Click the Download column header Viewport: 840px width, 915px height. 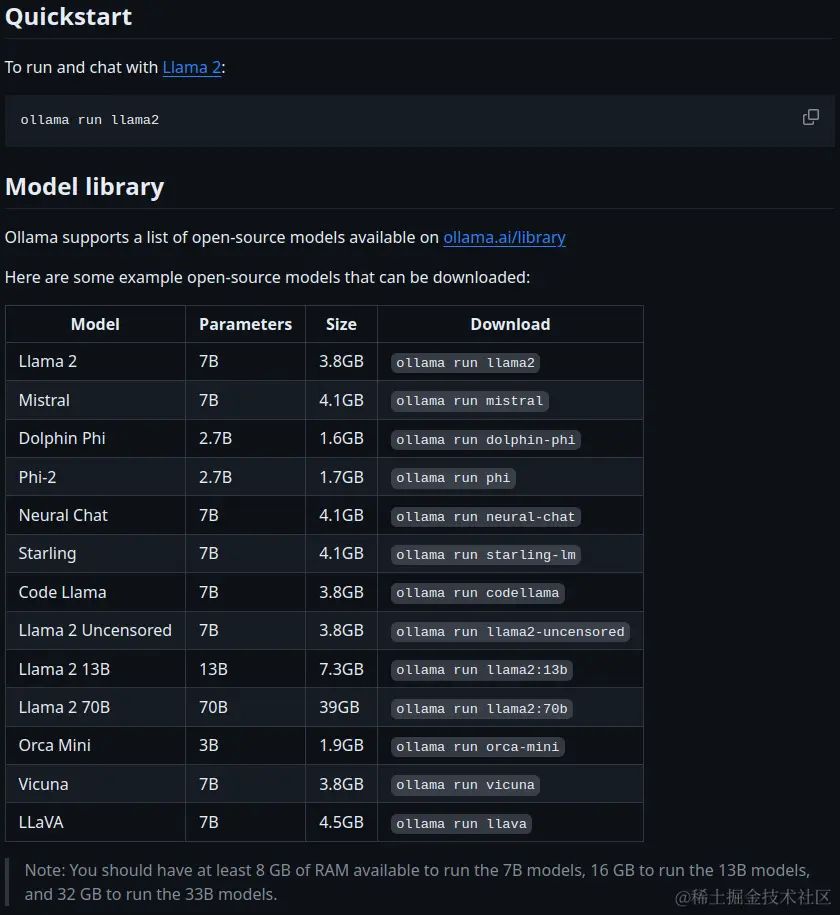point(510,324)
